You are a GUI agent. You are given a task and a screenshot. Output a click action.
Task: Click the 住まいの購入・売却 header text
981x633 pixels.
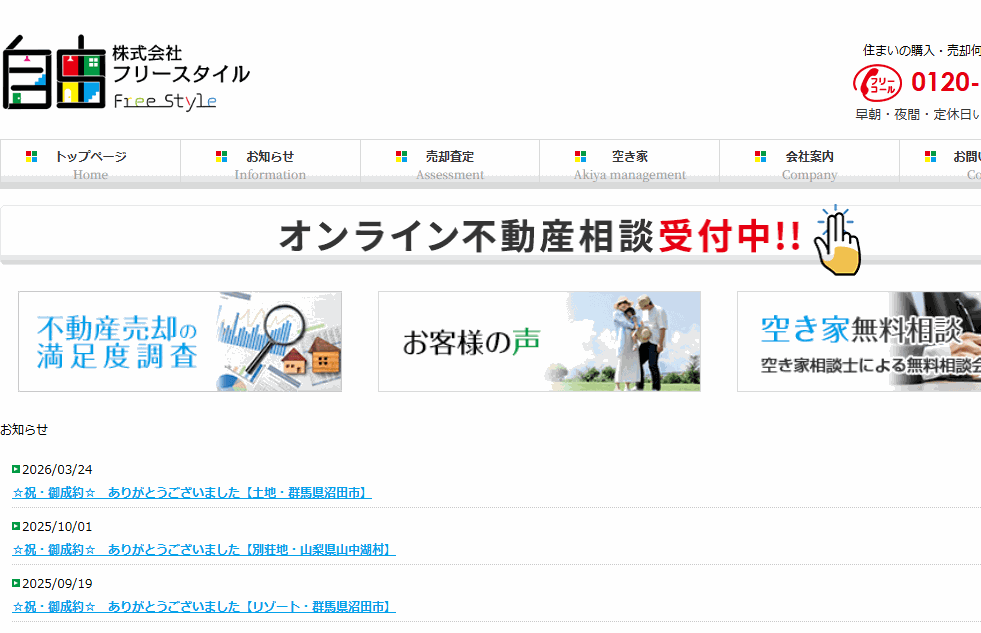(922, 51)
